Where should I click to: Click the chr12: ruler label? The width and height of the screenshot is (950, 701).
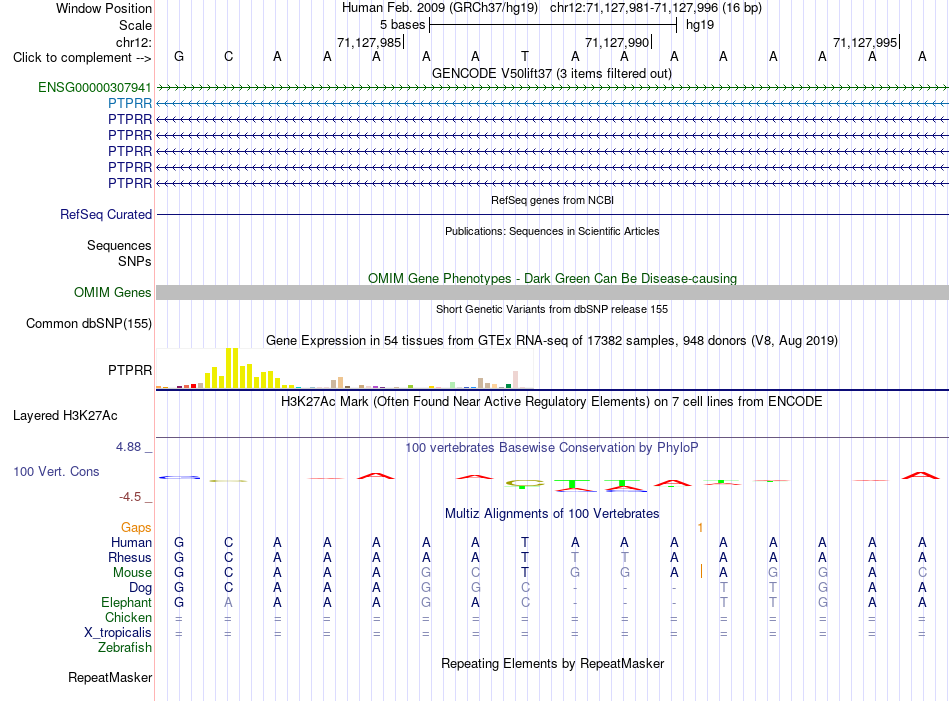point(133,42)
